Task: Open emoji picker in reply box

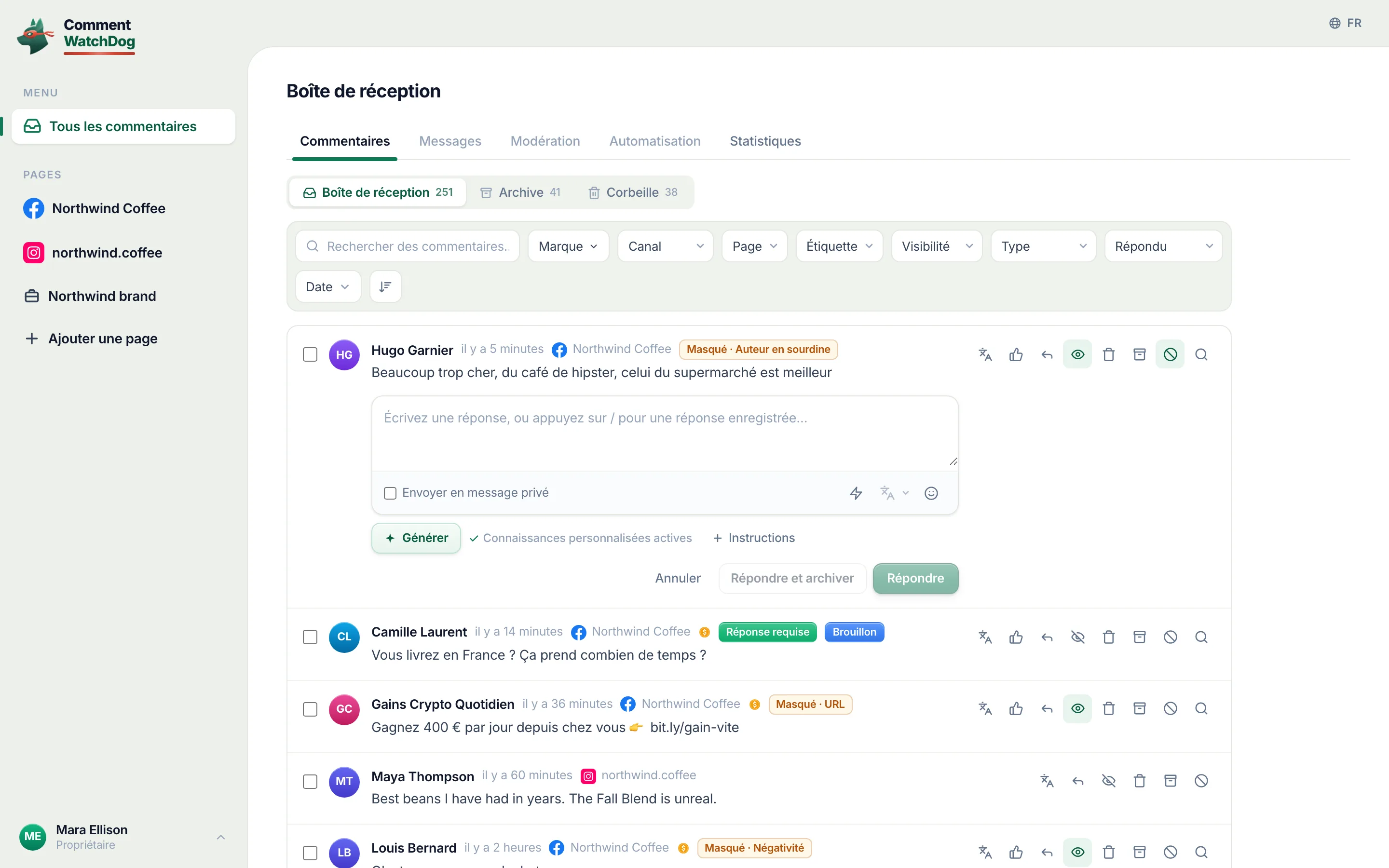Action: click(x=931, y=493)
